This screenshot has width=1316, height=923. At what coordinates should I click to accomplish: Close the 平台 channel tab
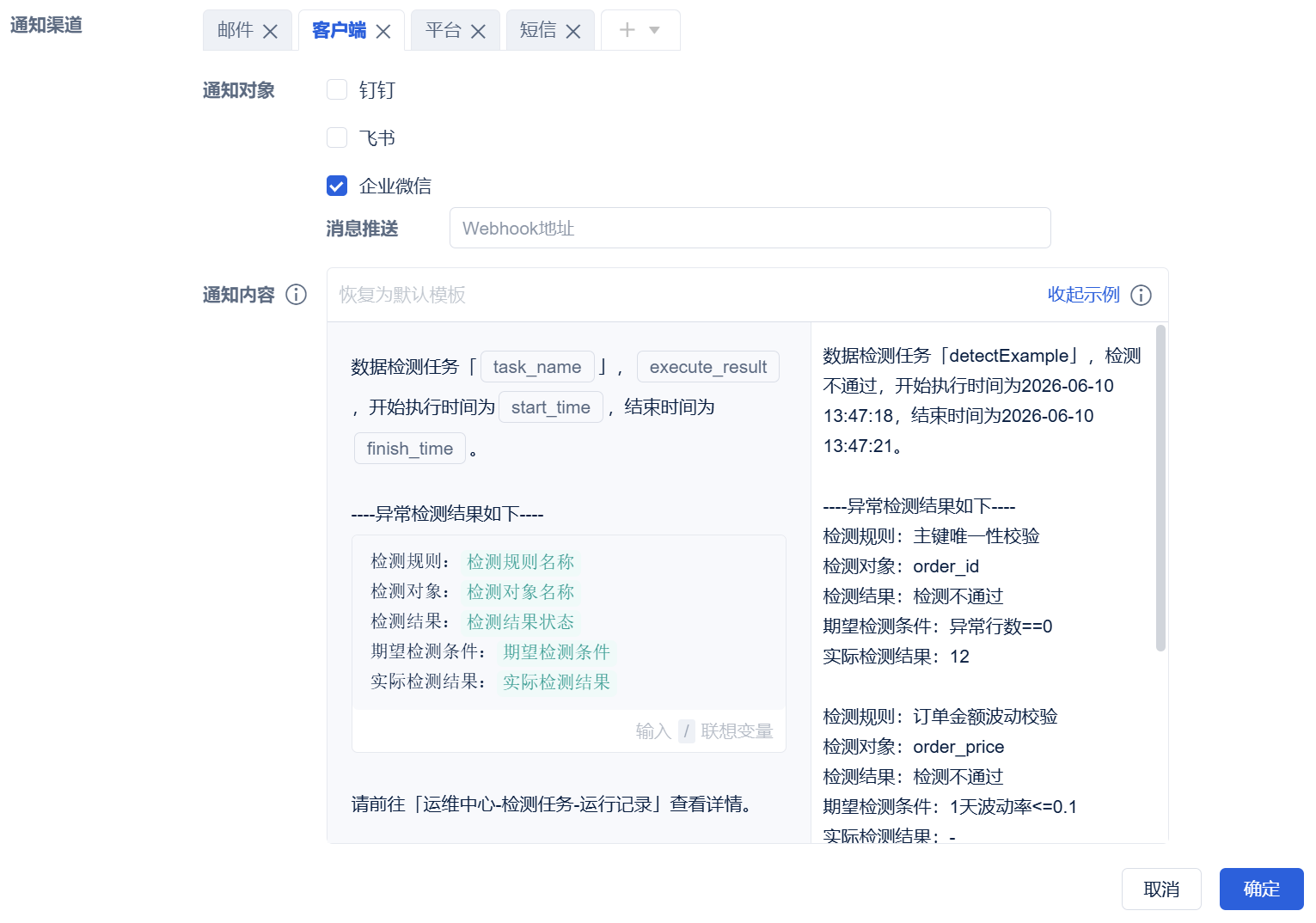click(x=479, y=31)
